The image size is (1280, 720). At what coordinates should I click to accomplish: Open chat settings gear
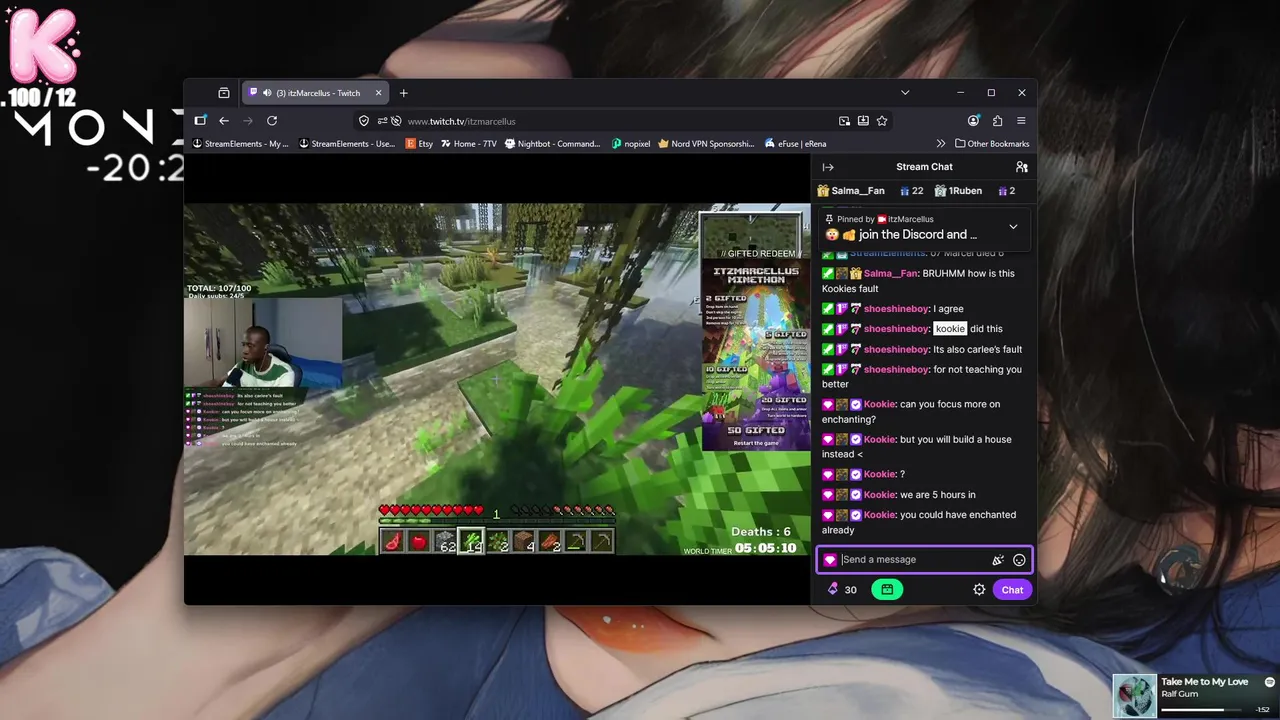pyautogui.click(x=979, y=590)
